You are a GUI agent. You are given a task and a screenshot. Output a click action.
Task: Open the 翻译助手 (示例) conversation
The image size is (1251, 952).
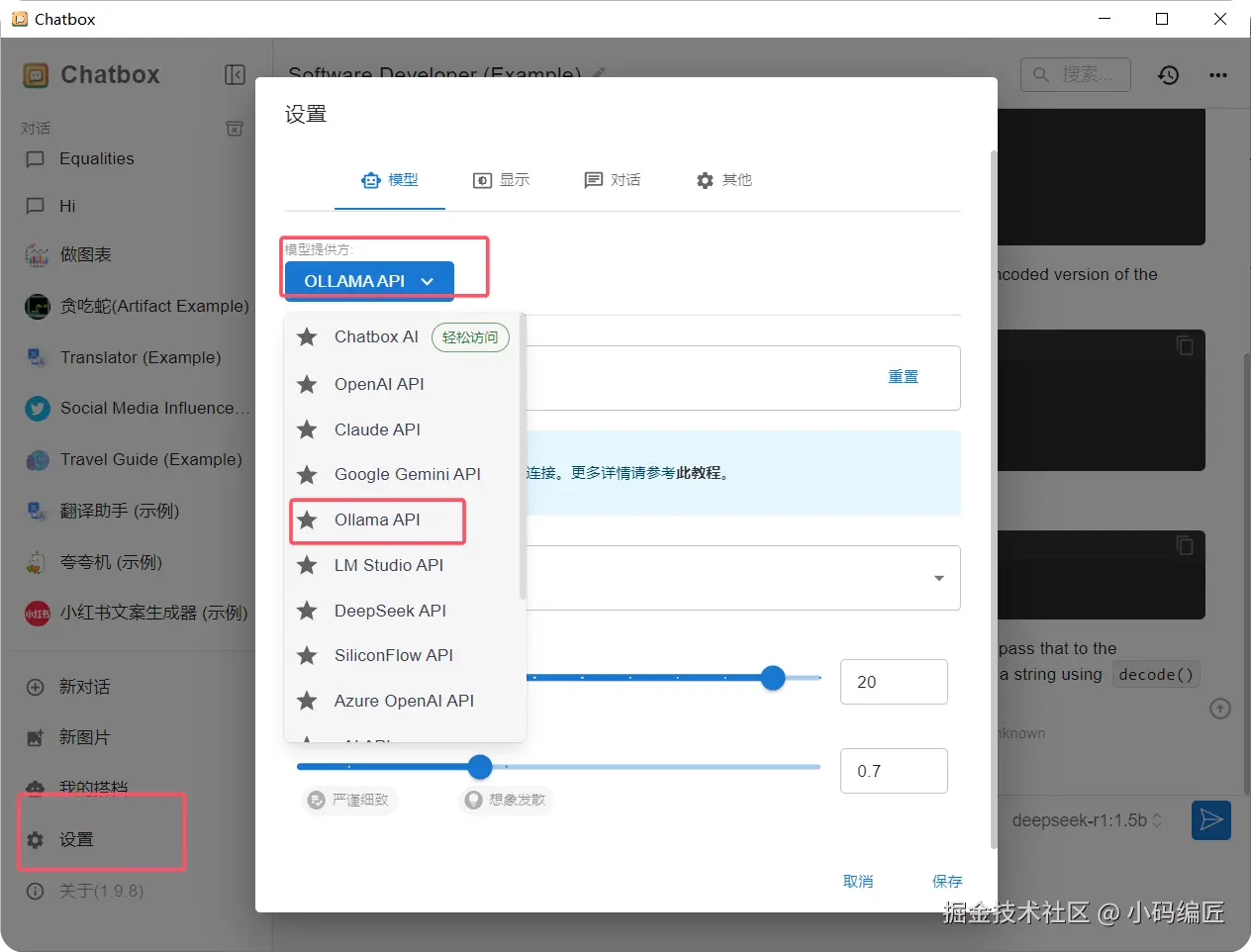(137, 511)
